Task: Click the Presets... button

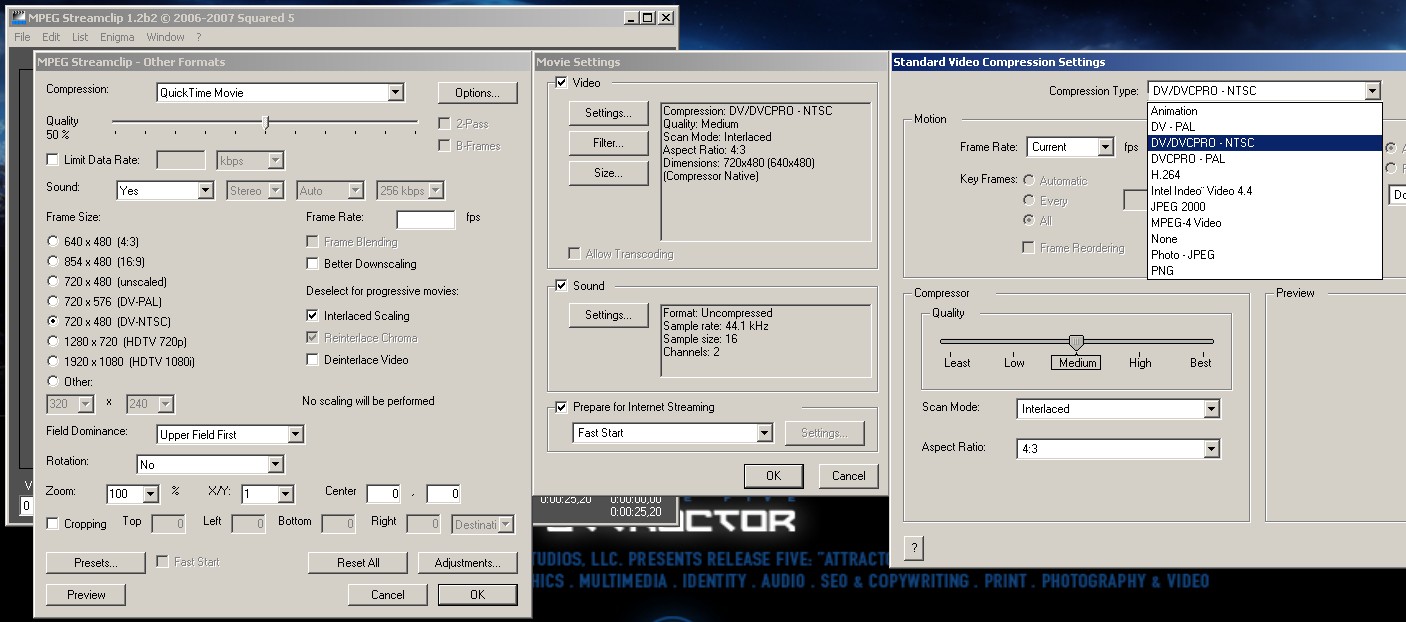Action: [96, 563]
